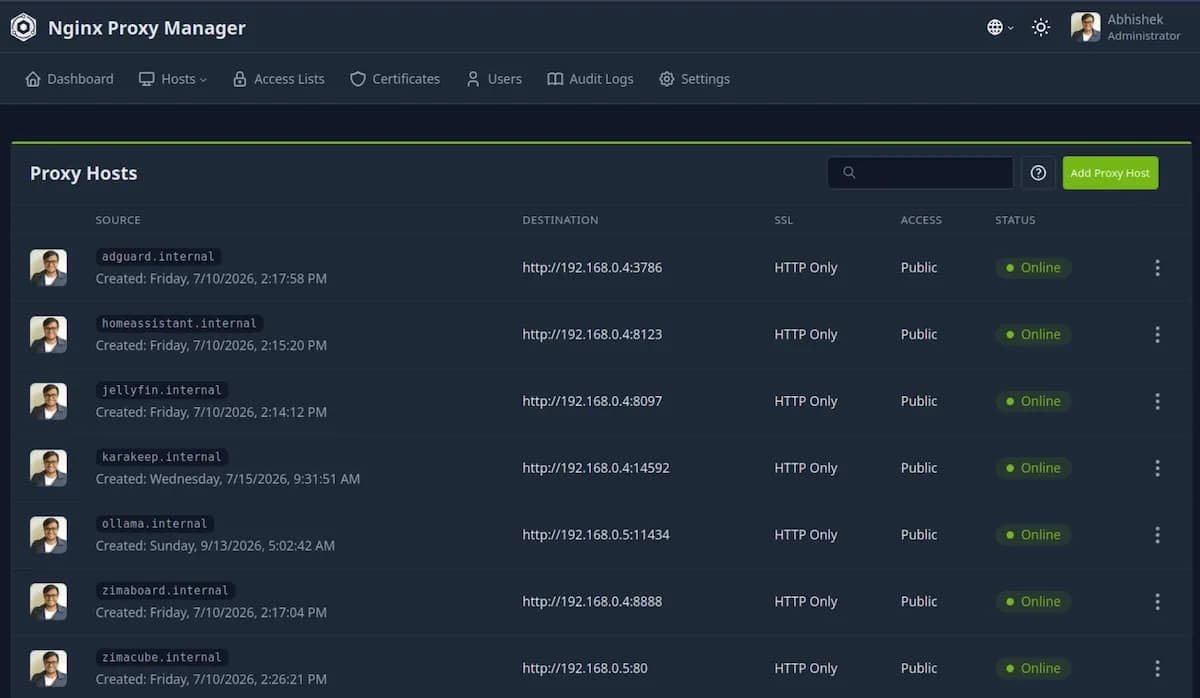
Task: Open actions menu for jellyfin.internal
Action: pos(1157,401)
